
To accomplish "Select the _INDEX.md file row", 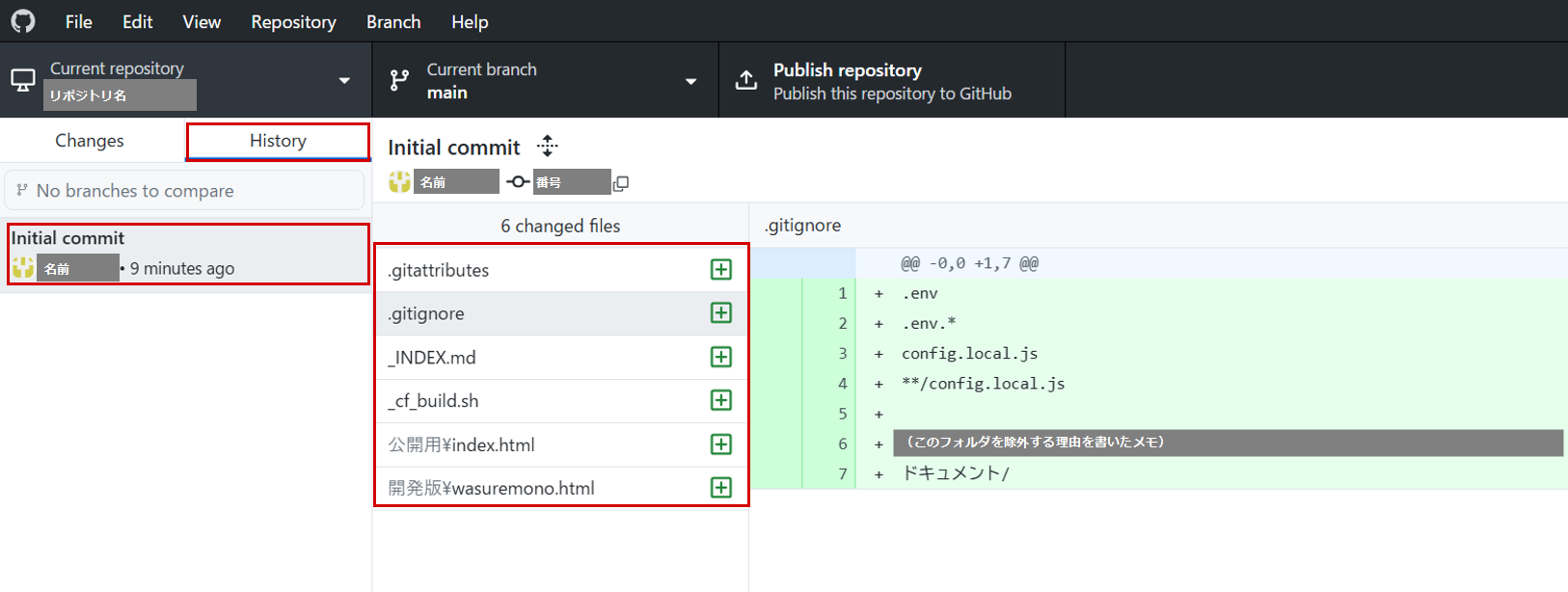I will click(x=561, y=358).
